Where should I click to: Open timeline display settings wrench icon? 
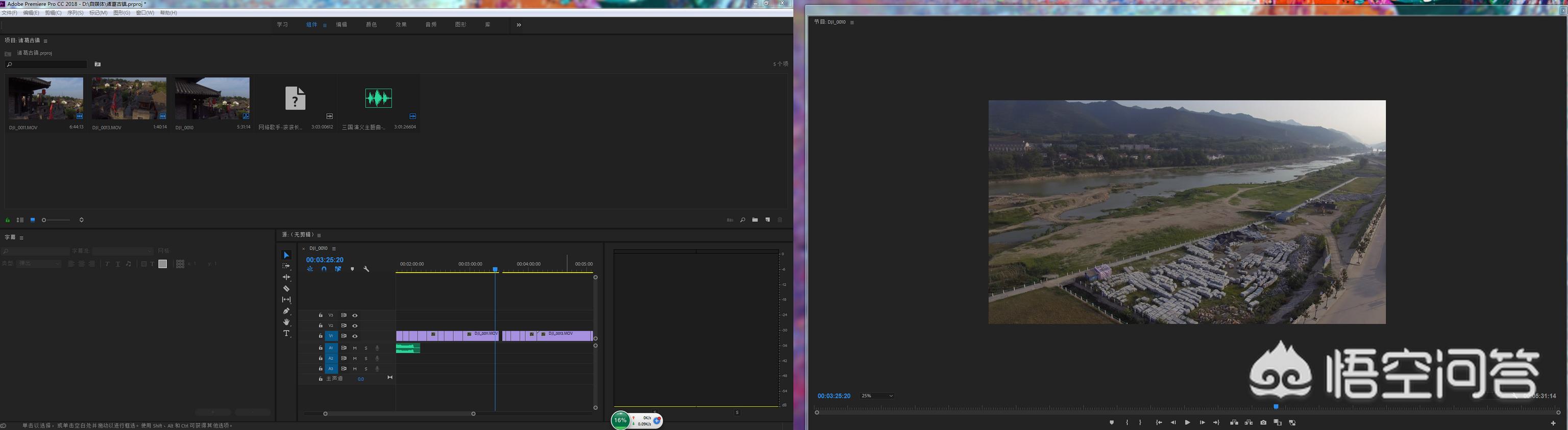click(x=366, y=269)
